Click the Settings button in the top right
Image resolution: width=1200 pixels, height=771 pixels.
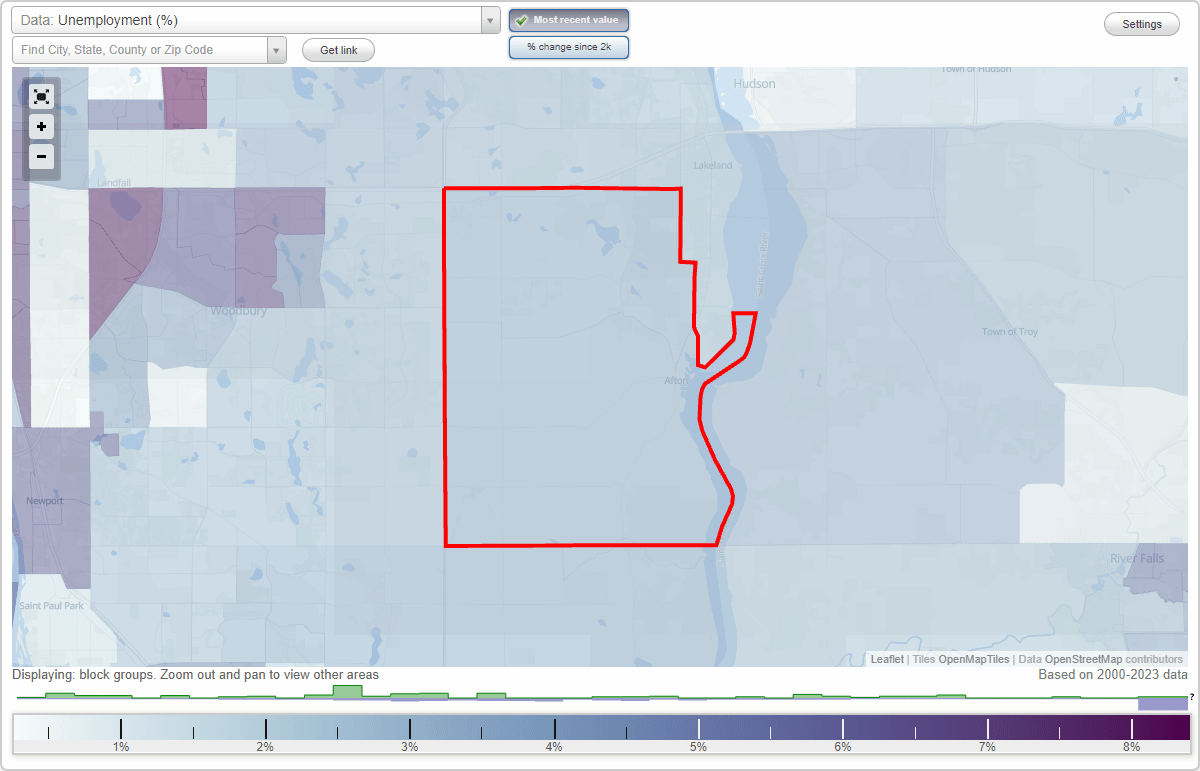click(x=1141, y=24)
